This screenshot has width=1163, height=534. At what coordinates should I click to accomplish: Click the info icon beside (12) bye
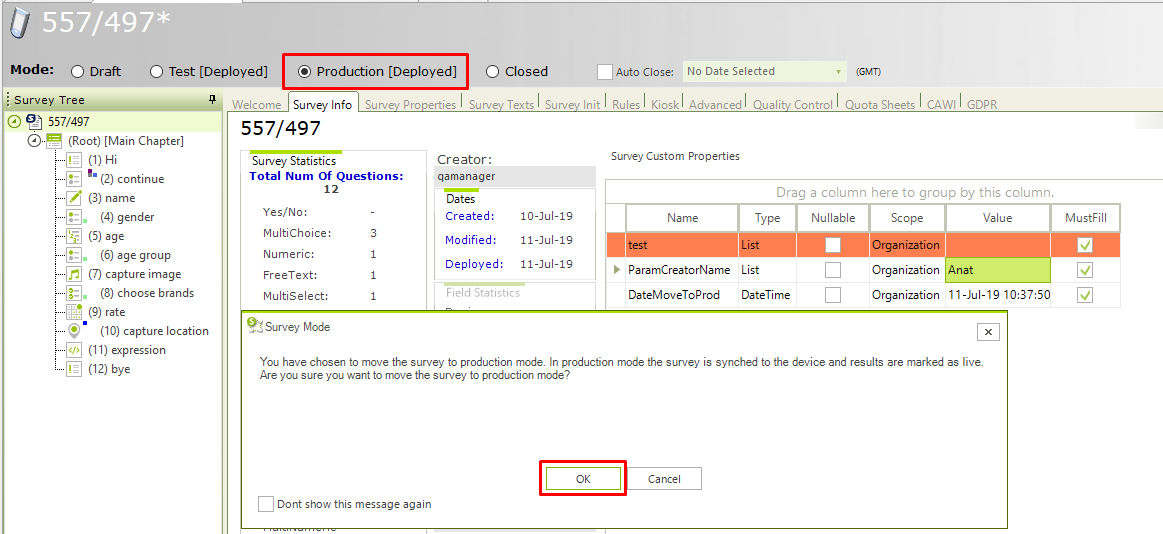tap(73, 369)
